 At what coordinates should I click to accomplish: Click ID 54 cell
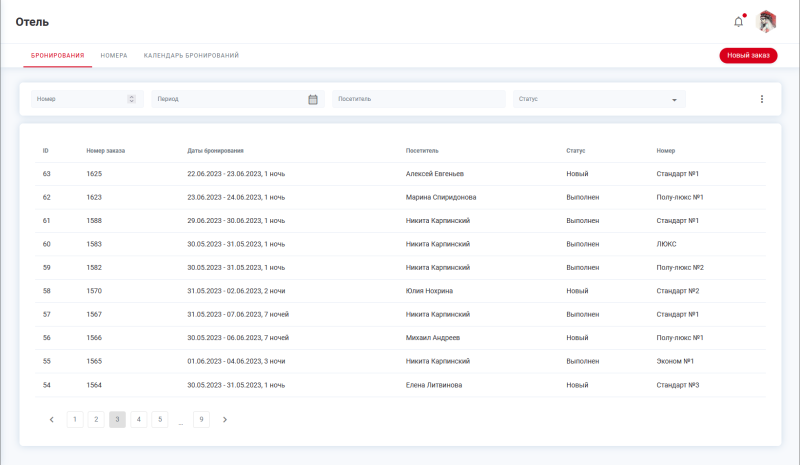pyautogui.click(x=46, y=385)
